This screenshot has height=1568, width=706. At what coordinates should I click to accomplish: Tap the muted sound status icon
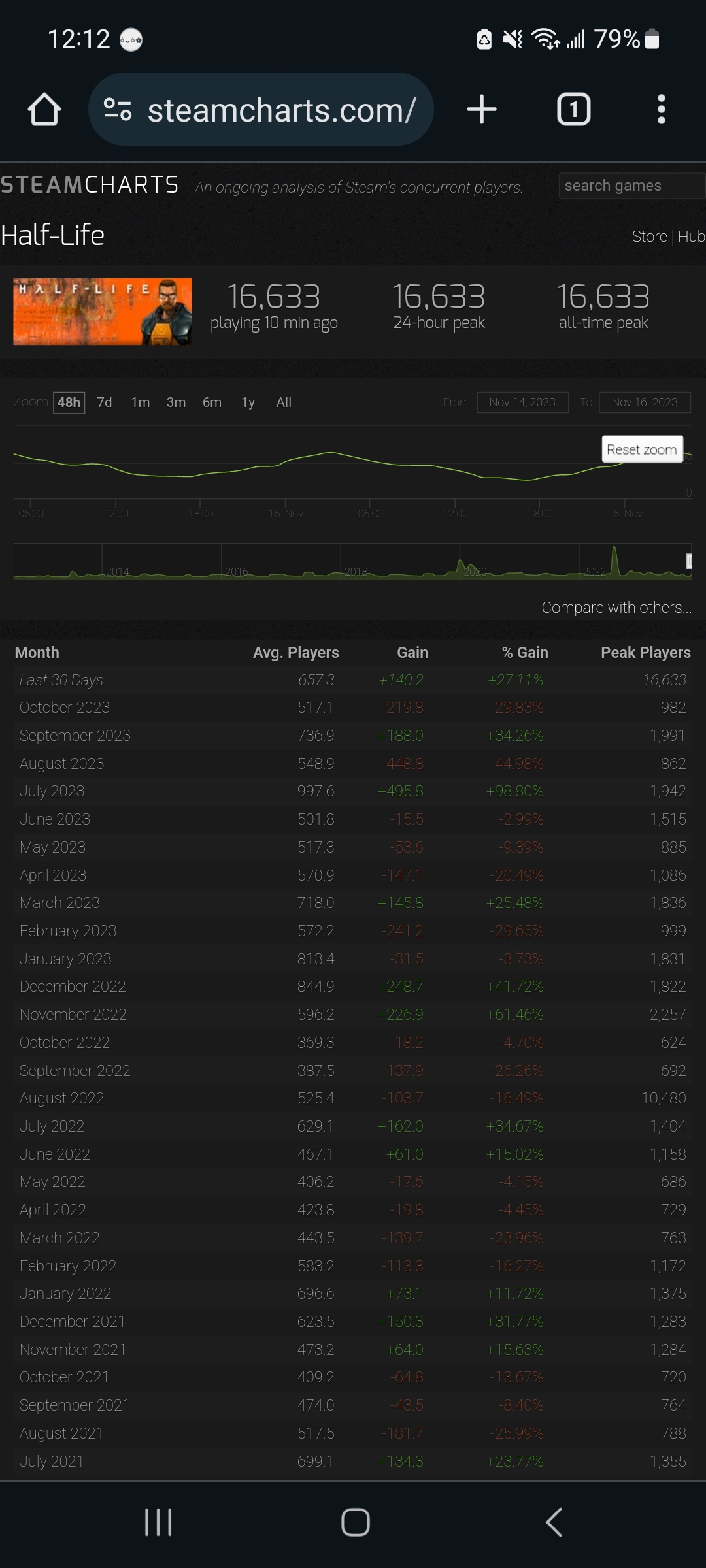pos(513,39)
